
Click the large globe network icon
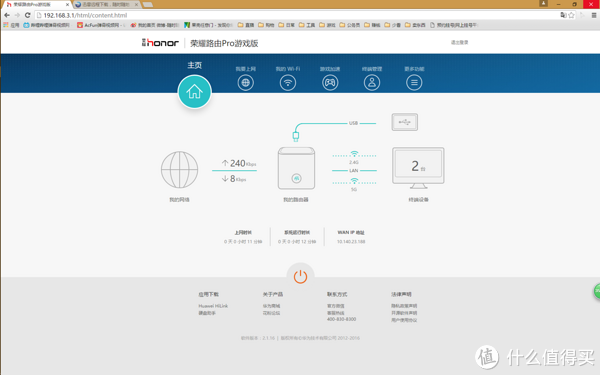tap(179, 170)
